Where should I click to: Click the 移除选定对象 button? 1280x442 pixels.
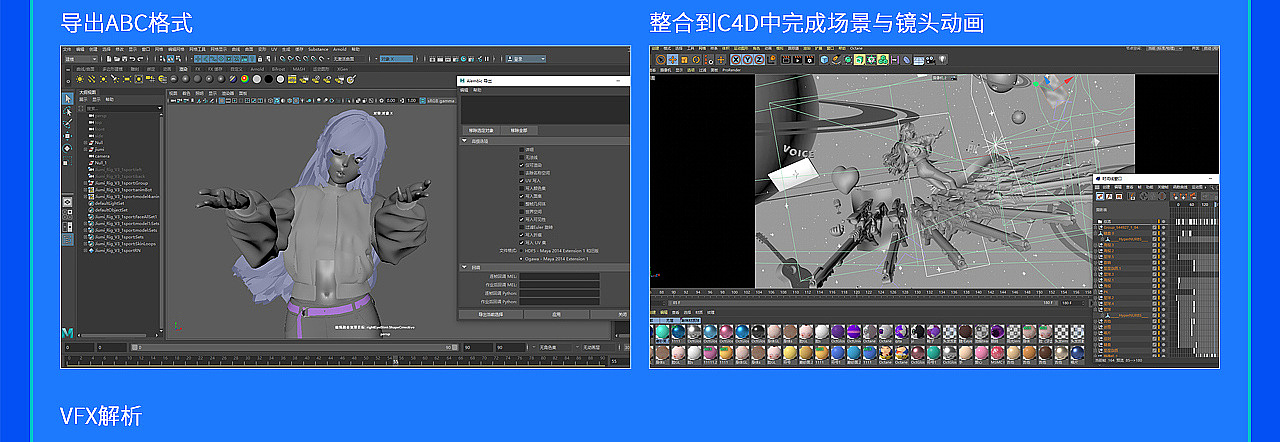481,130
